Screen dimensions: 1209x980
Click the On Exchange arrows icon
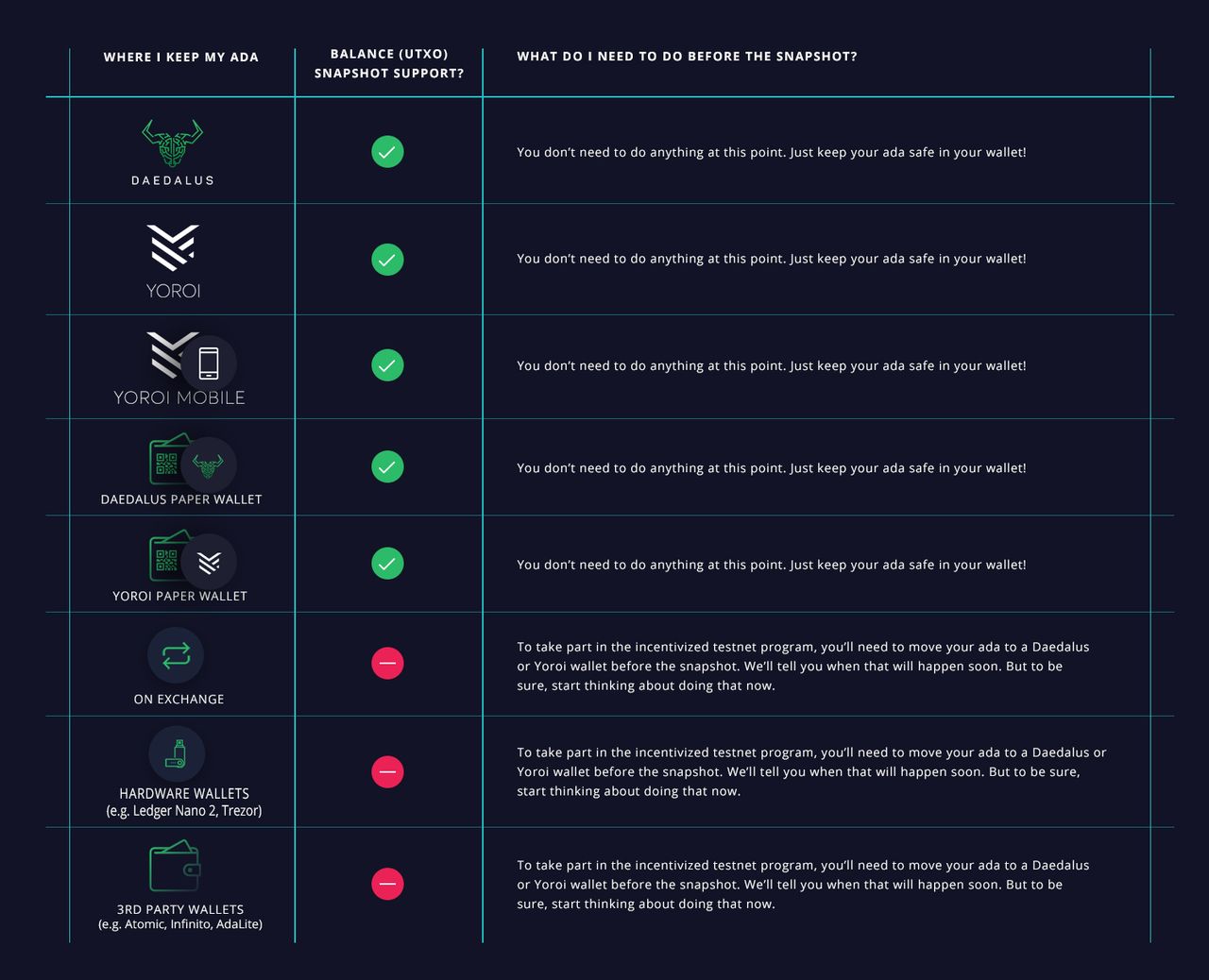176,655
